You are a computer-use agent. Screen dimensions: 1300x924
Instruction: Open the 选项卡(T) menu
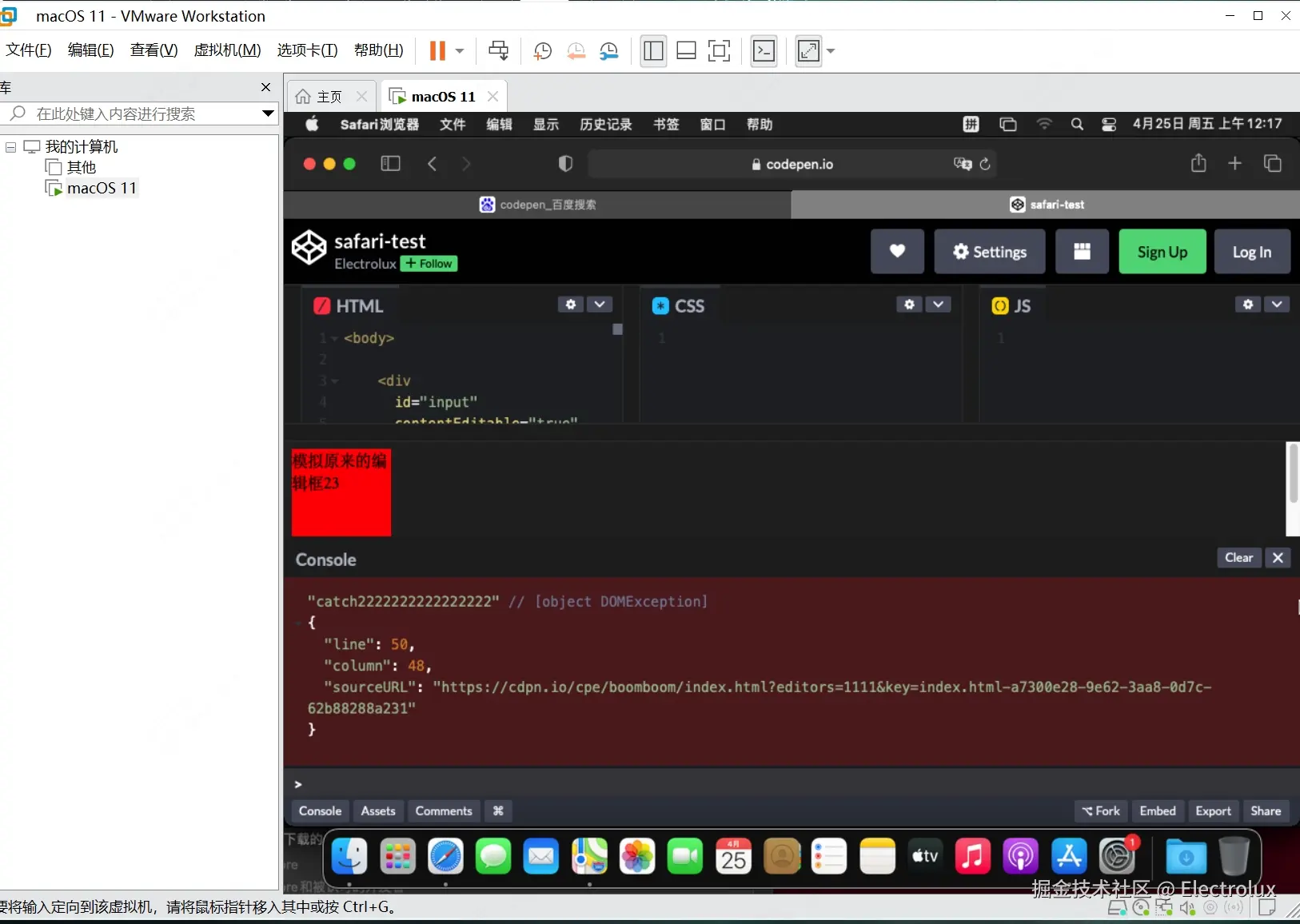(307, 50)
